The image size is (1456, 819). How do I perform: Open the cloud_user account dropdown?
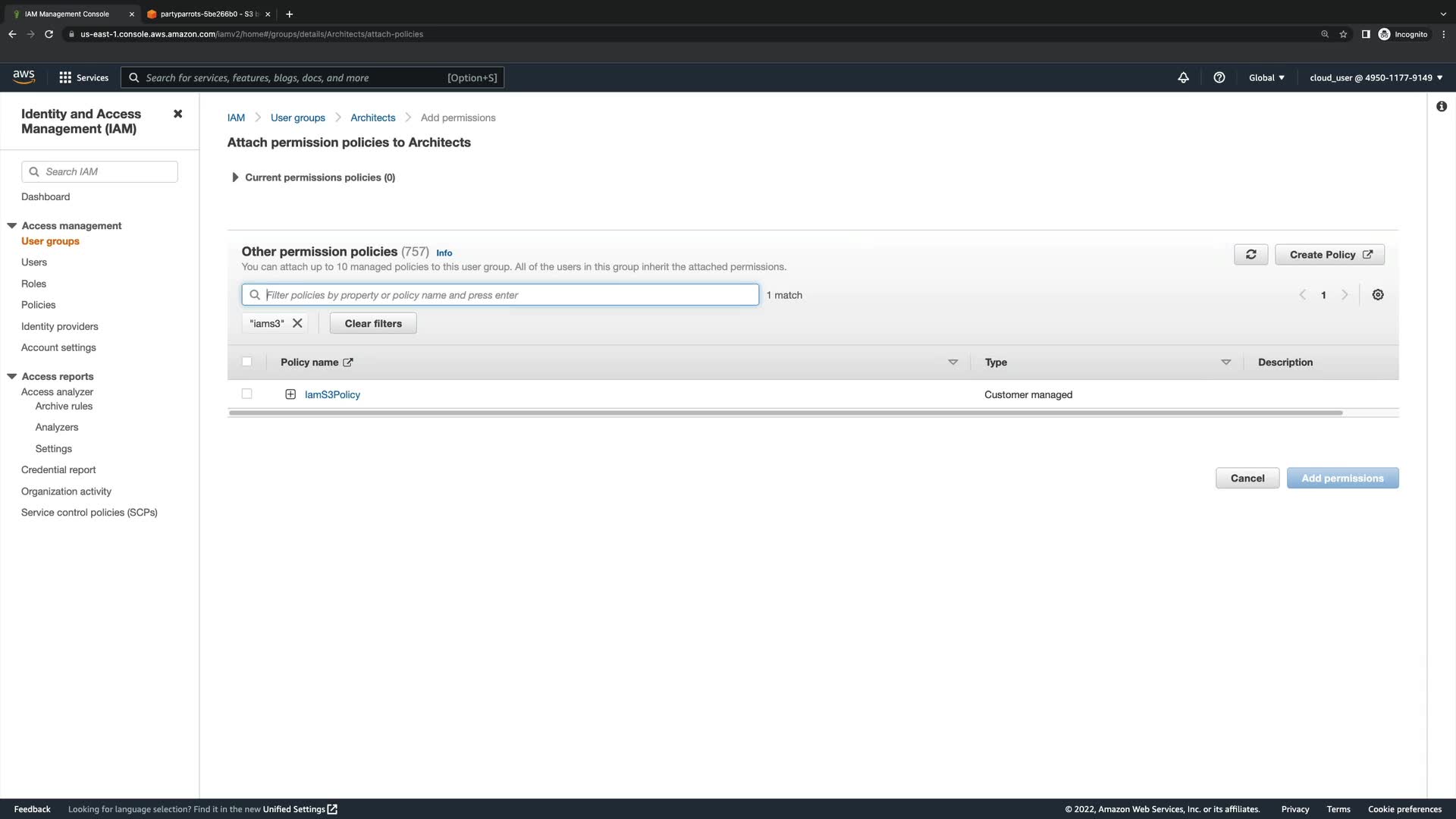pyautogui.click(x=1376, y=77)
